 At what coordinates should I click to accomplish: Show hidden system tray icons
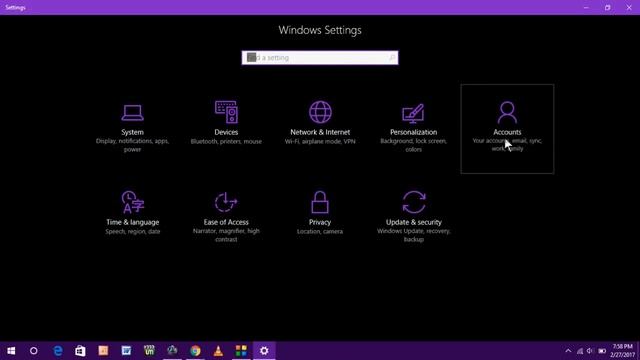[568, 351]
